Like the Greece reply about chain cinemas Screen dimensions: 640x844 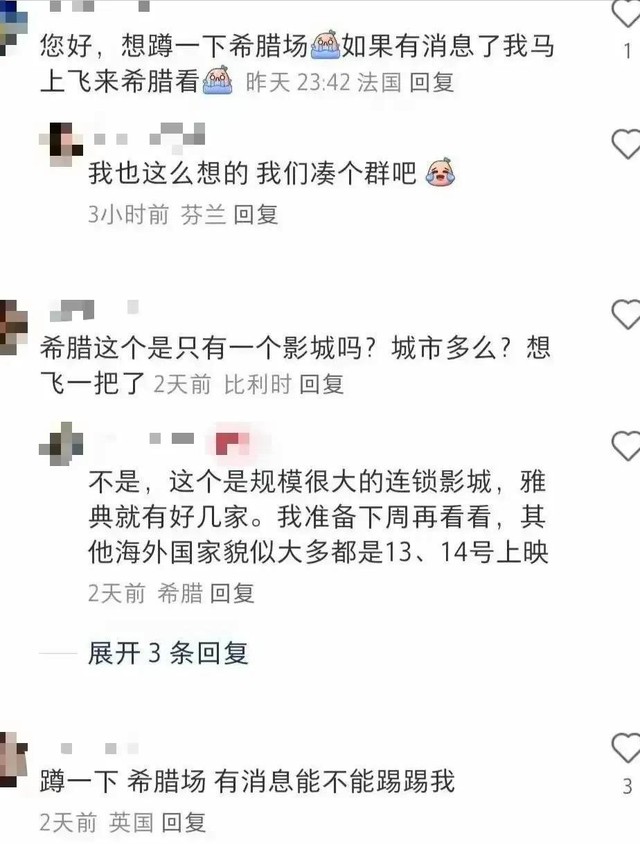pos(627,446)
